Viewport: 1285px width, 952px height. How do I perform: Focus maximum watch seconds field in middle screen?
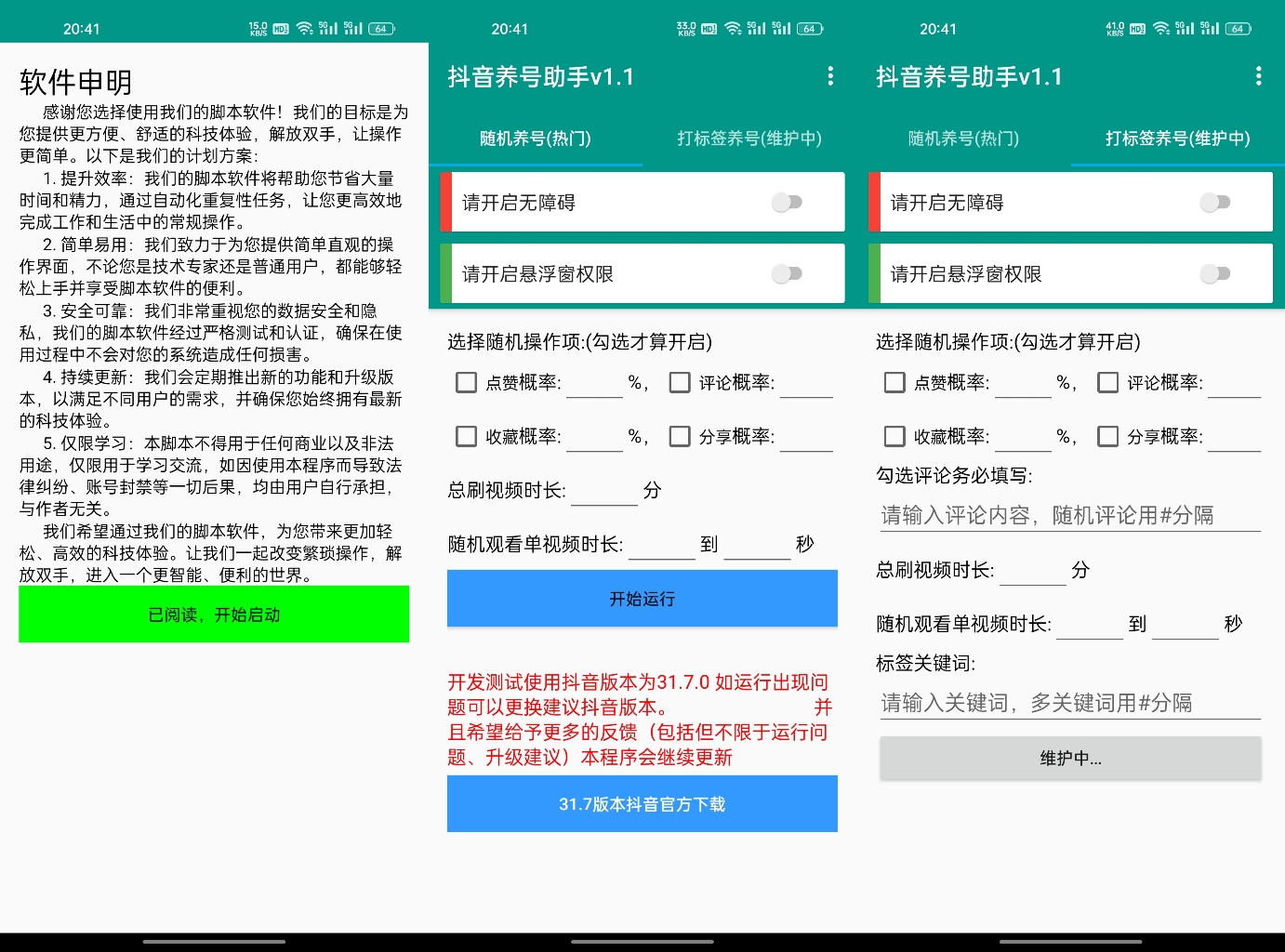(757, 544)
